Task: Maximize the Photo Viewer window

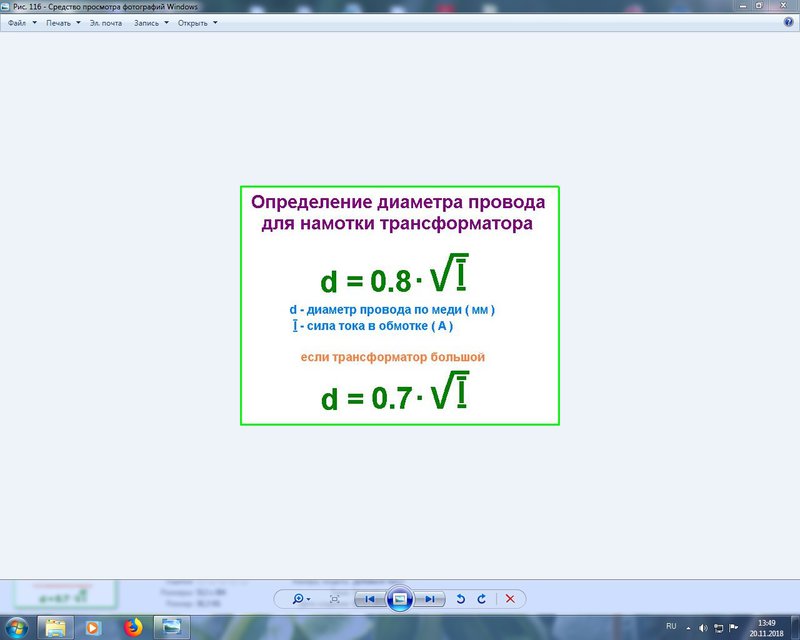Action: pos(759,6)
